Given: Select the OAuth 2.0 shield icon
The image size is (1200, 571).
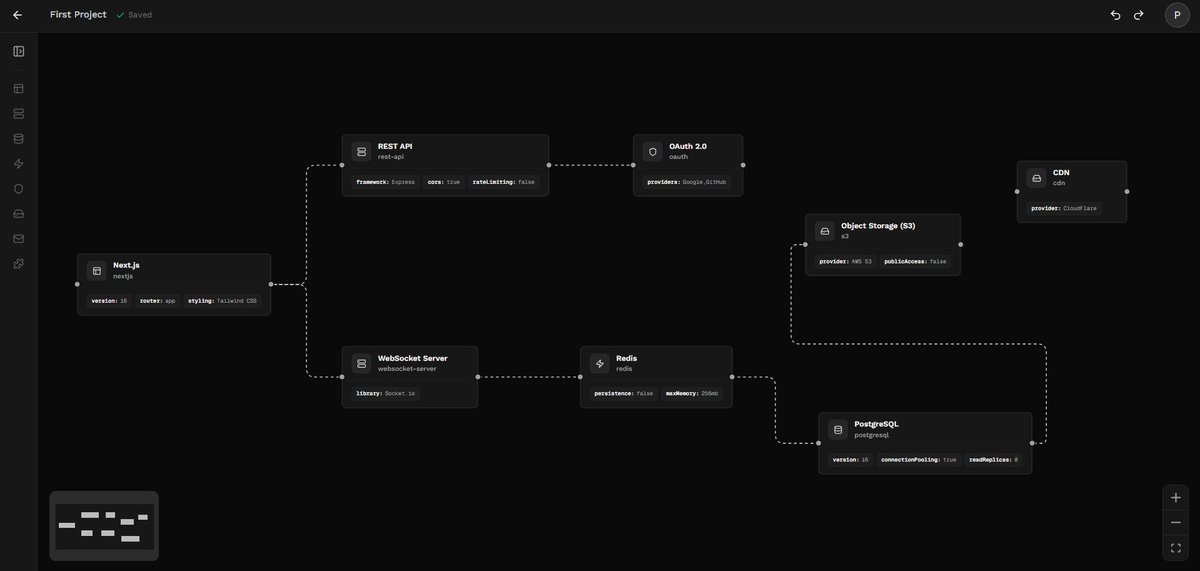Looking at the screenshot, I should point(652,152).
